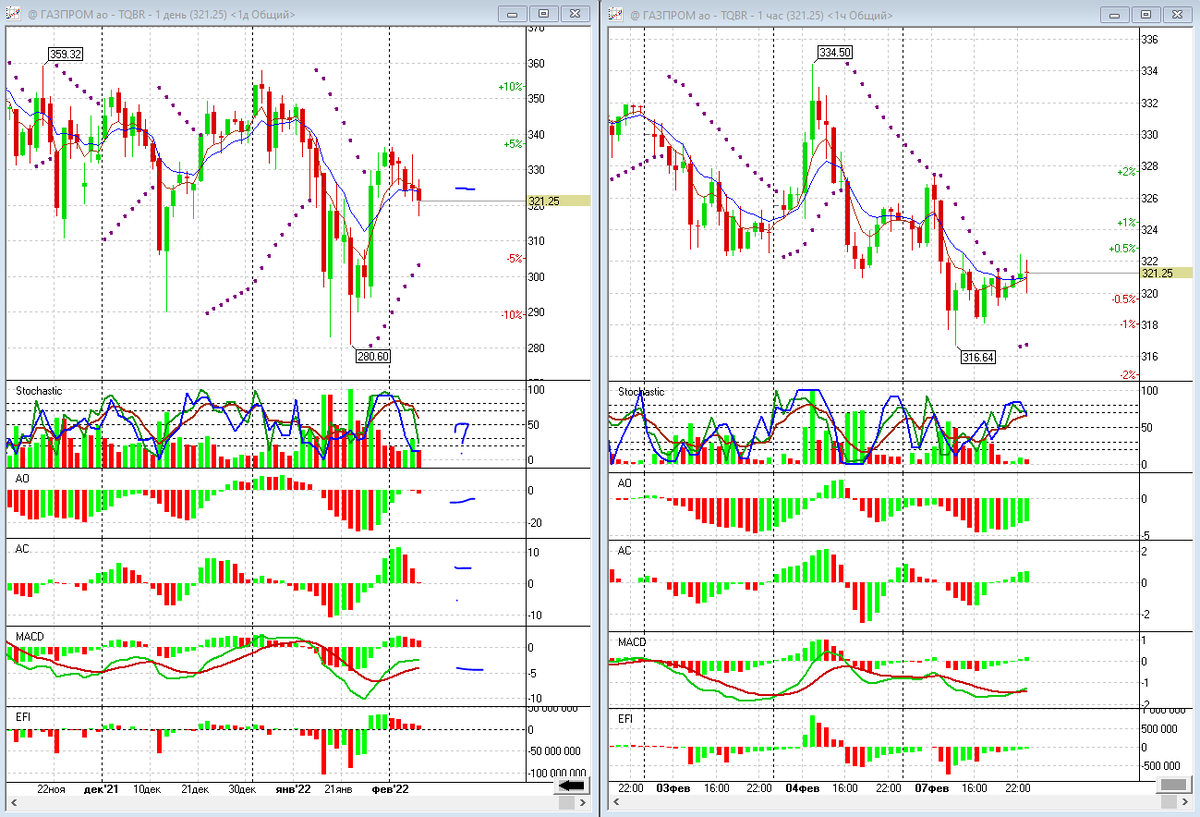
Task: Click the '03фев' date label on hourly time axis
Action: point(672,789)
